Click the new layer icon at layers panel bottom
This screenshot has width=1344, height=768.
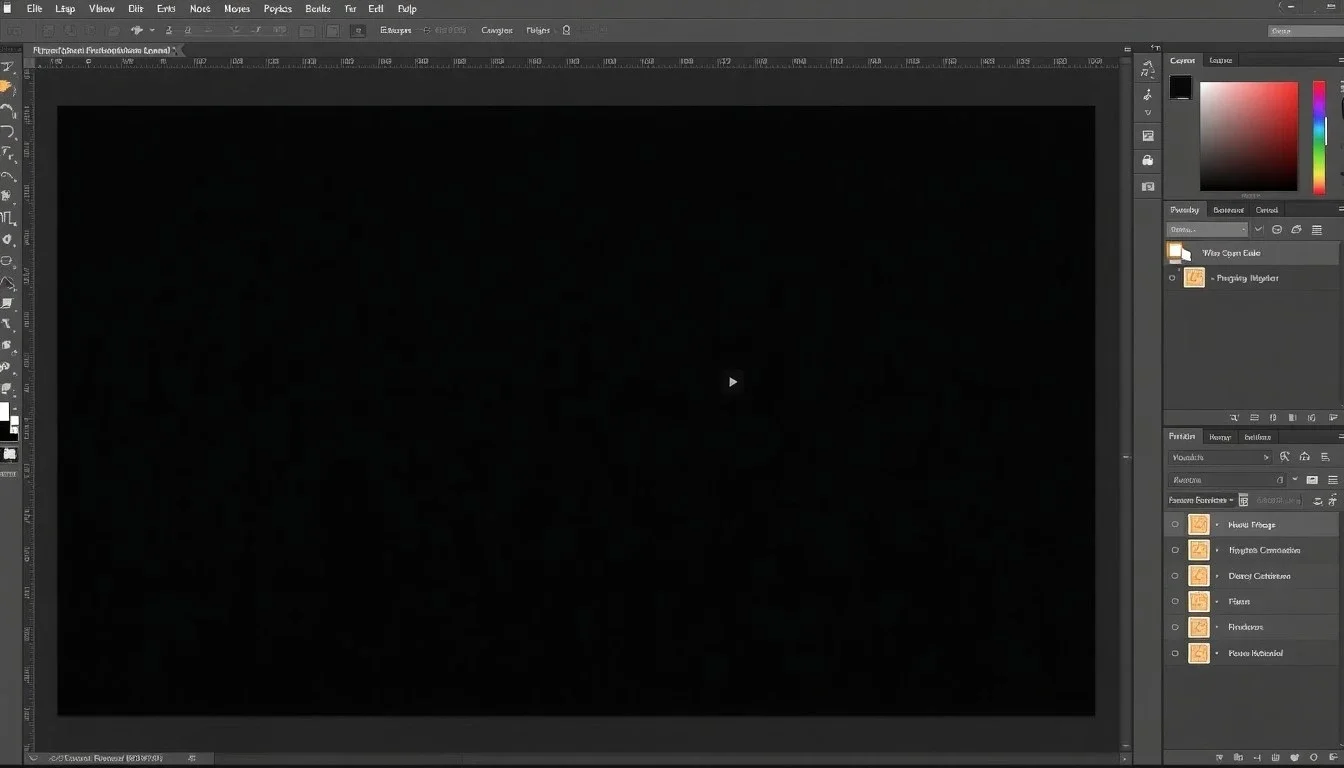coord(1333,757)
